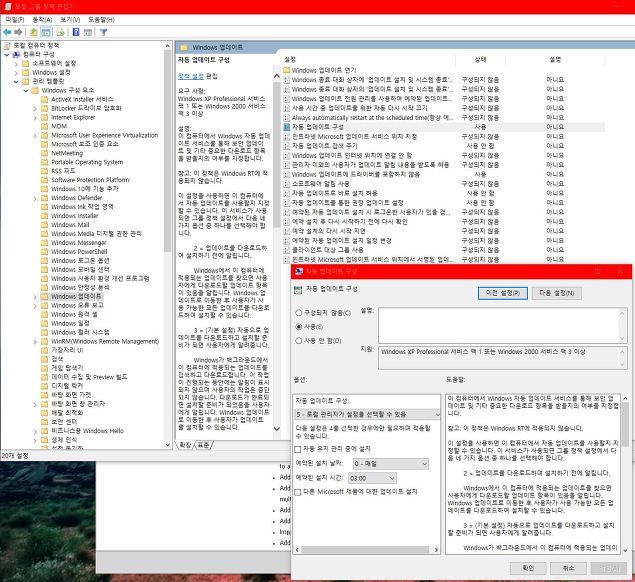The height and width of the screenshot is (582, 635).
Task: Click the Export list toolbar icon
Action: coord(60,32)
